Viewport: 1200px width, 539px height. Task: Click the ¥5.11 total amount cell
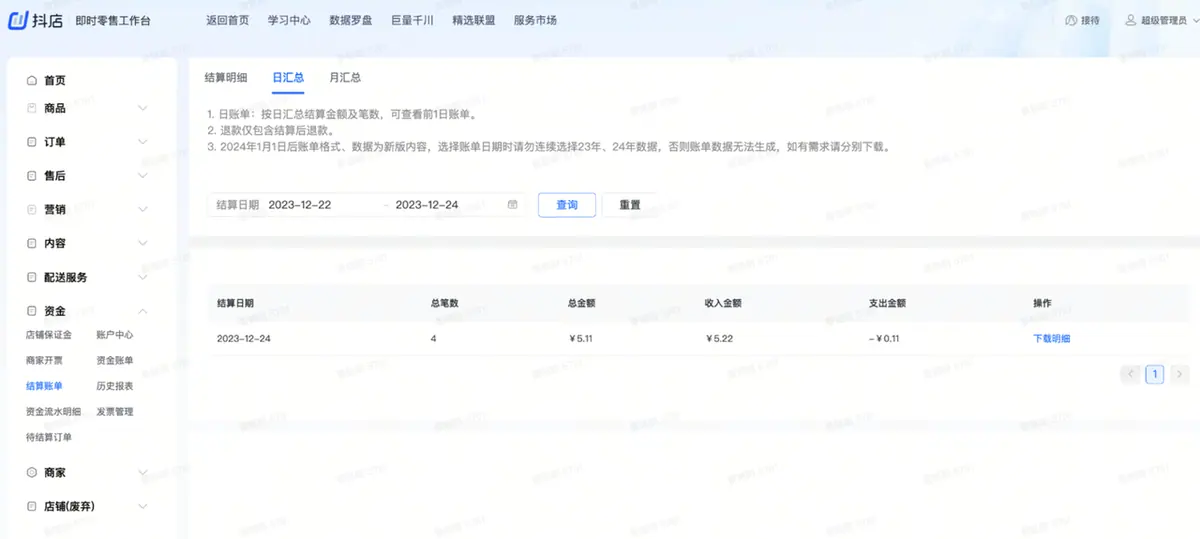pyautogui.click(x=581, y=338)
